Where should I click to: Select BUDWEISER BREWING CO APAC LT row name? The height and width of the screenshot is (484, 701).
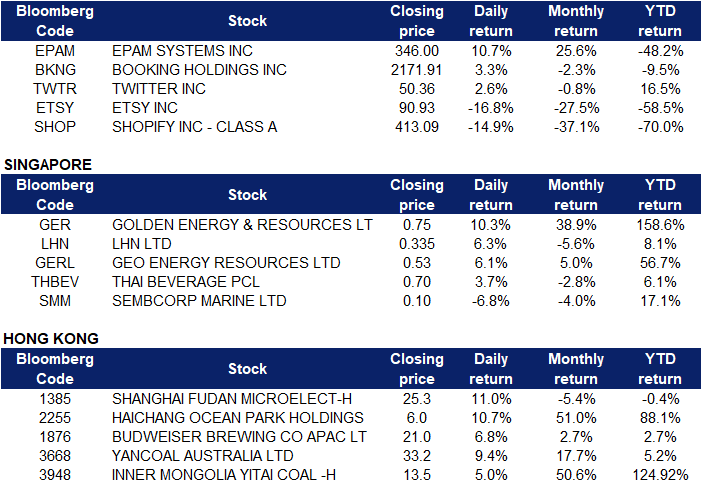tap(239, 437)
